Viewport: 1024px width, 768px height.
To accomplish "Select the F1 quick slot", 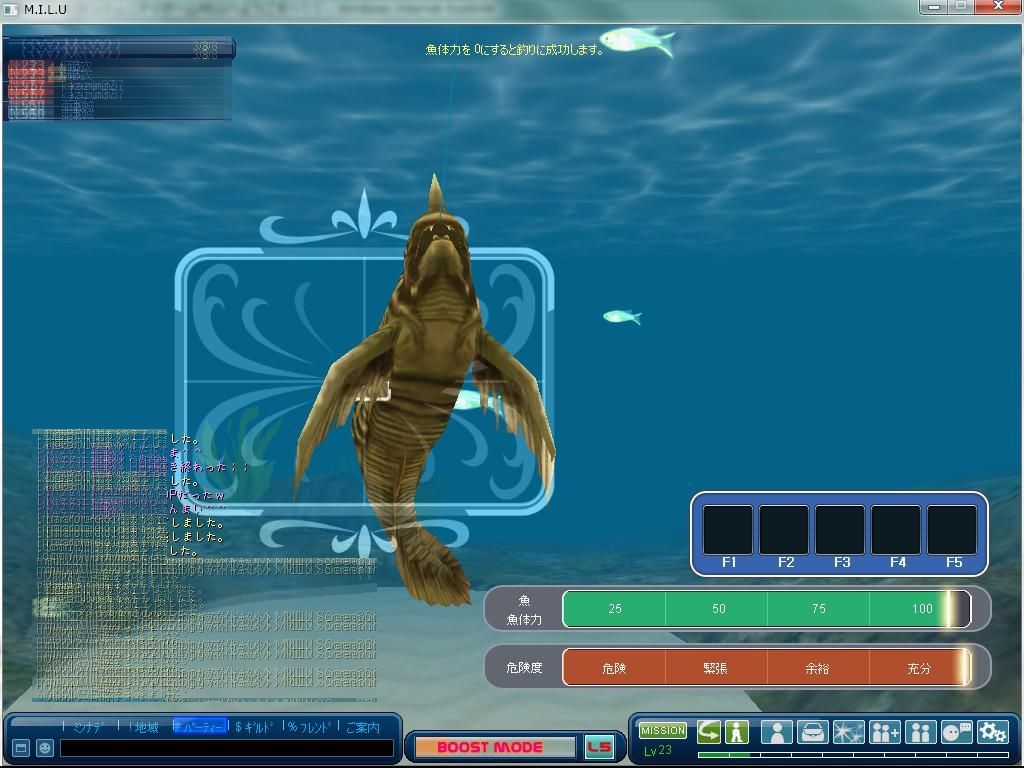I will point(728,531).
